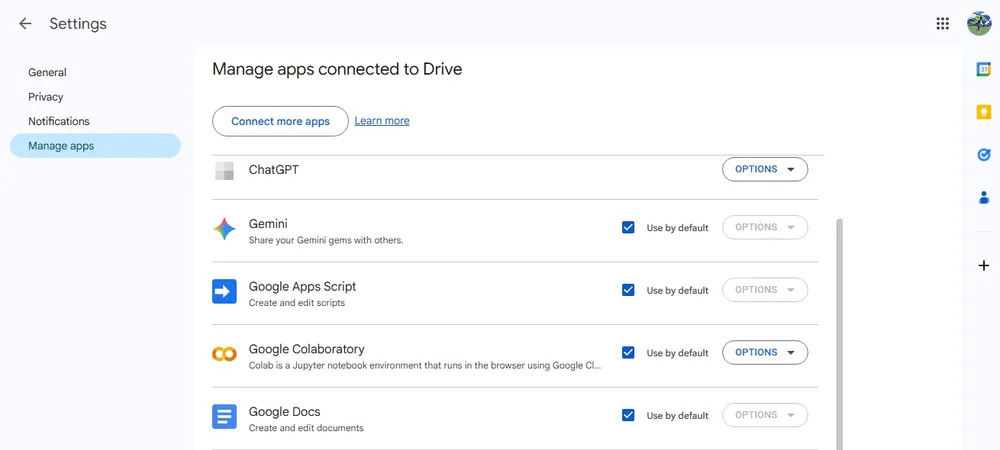Open the Google Apps Script Options dropdown

click(765, 289)
